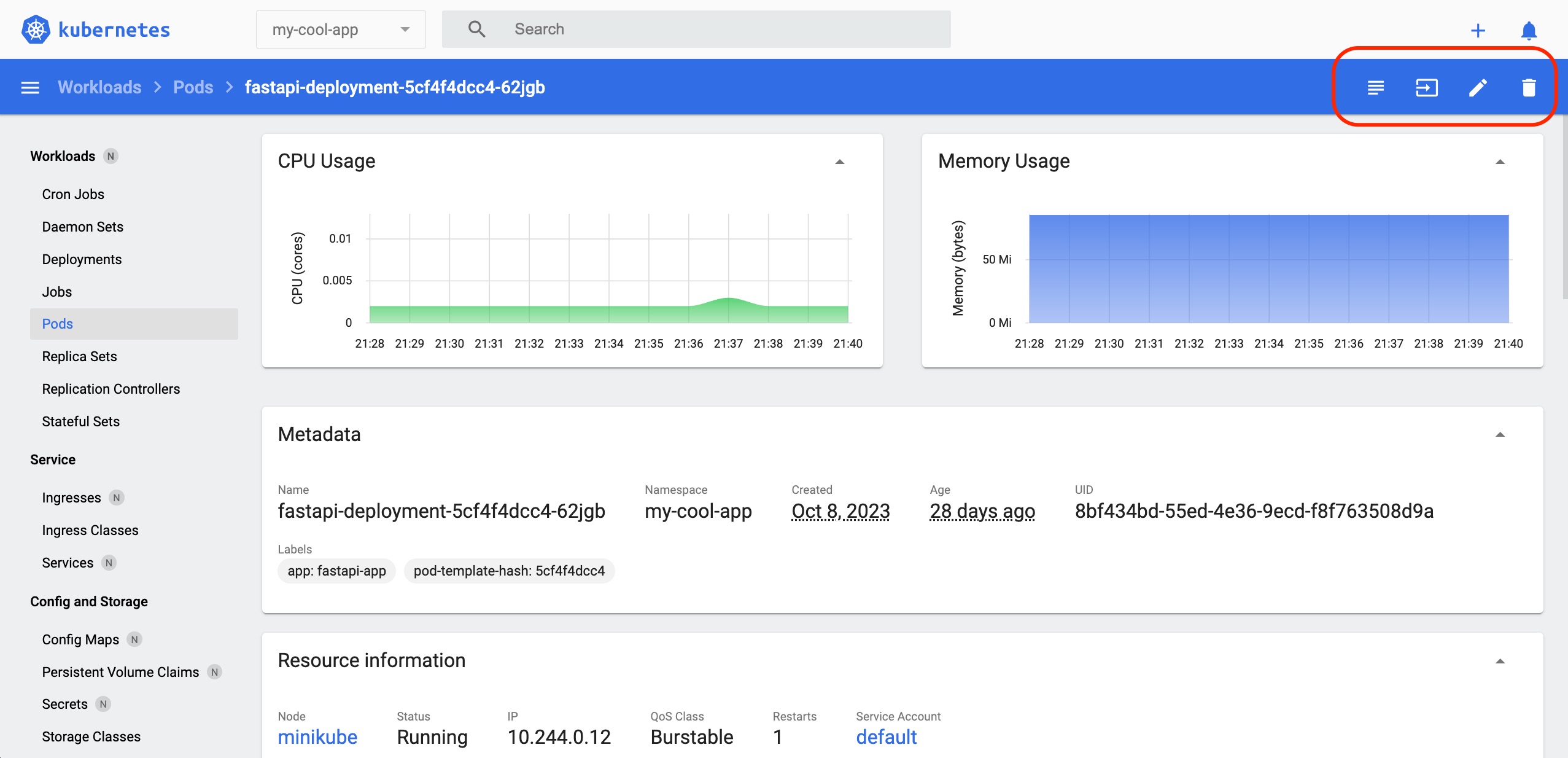
Task: Open Cron Jobs in sidebar
Action: coord(73,194)
